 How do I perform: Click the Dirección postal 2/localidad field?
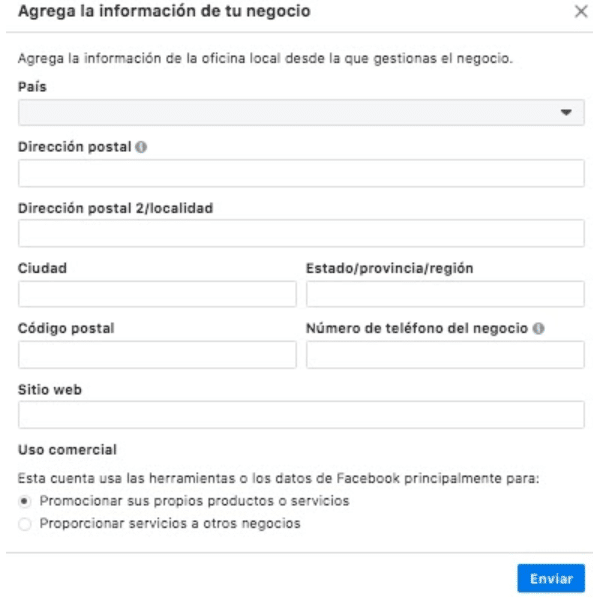[301, 233]
